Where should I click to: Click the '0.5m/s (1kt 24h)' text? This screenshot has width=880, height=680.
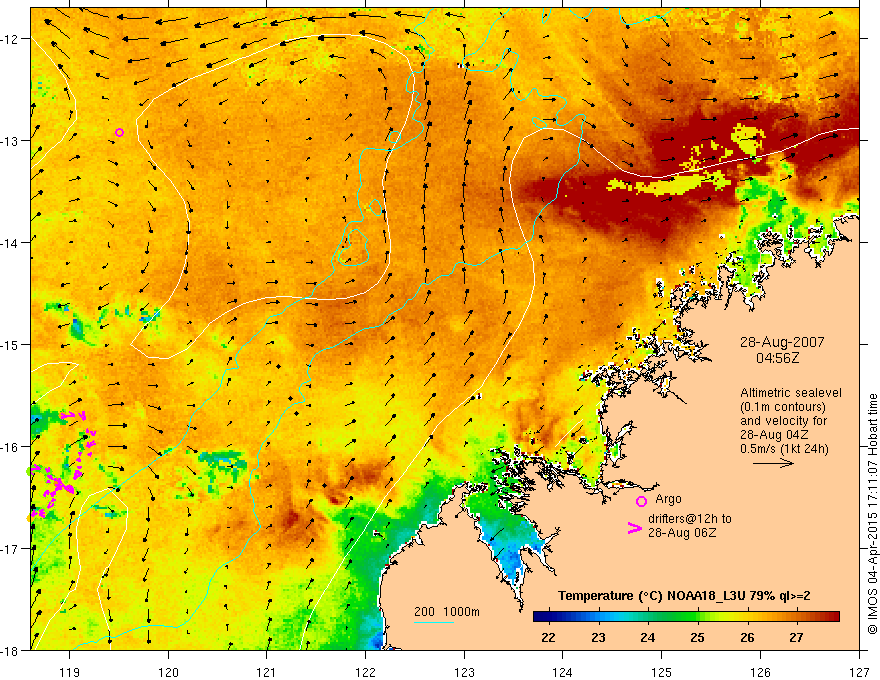(784, 449)
